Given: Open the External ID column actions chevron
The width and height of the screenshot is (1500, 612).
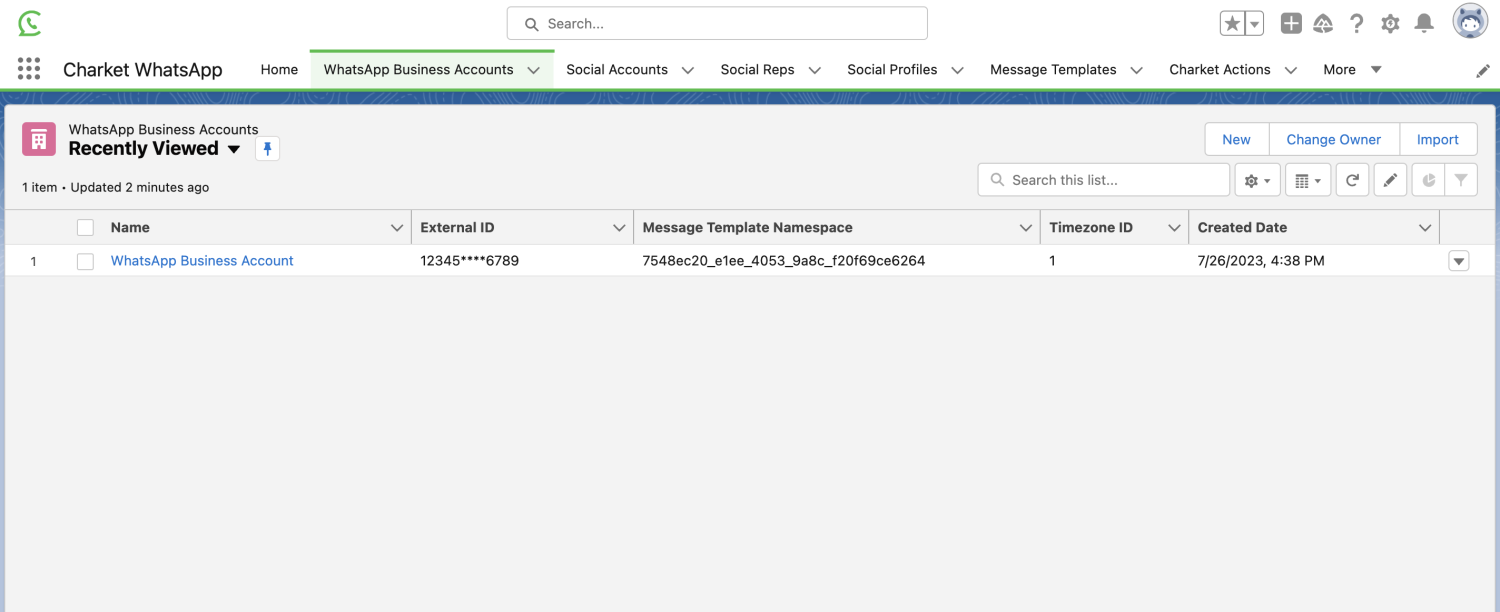Looking at the screenshot, I should 619,228.
